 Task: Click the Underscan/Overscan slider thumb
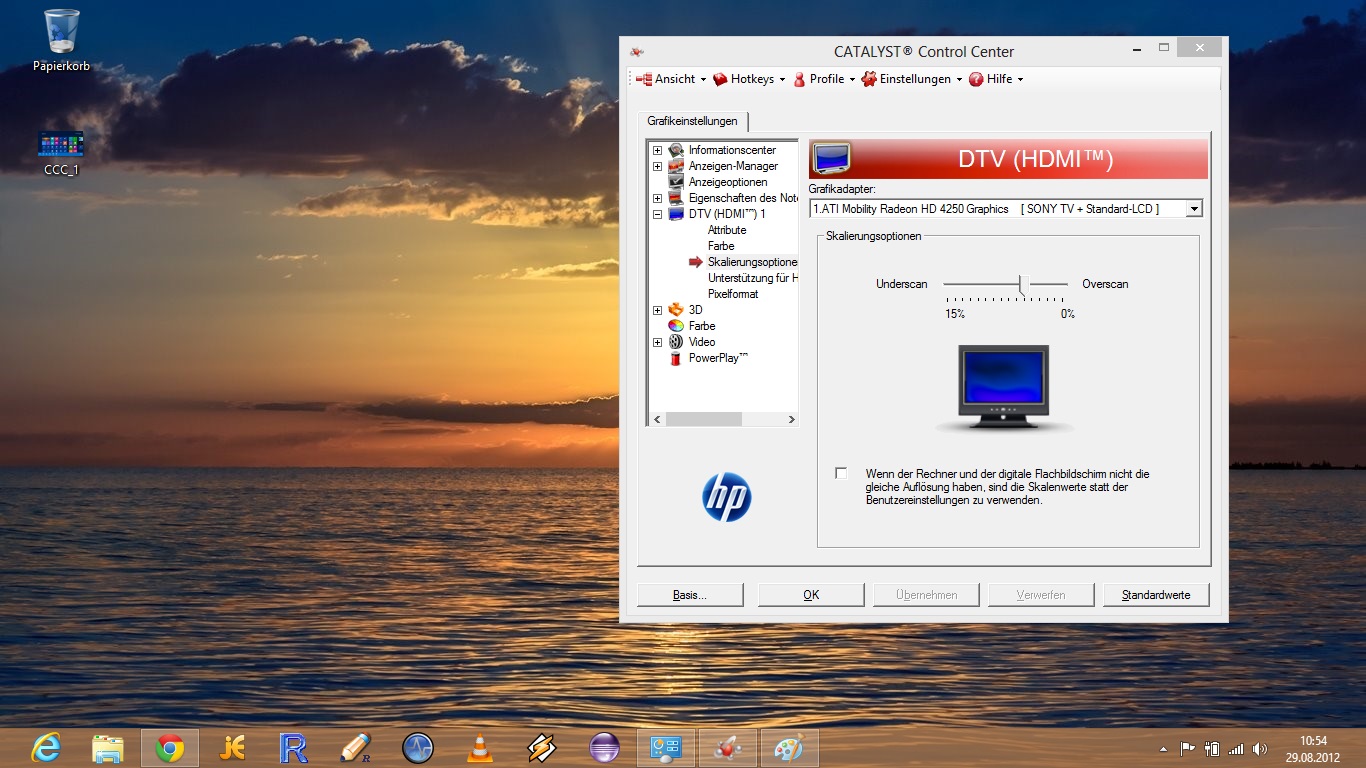coord(1024,285)
